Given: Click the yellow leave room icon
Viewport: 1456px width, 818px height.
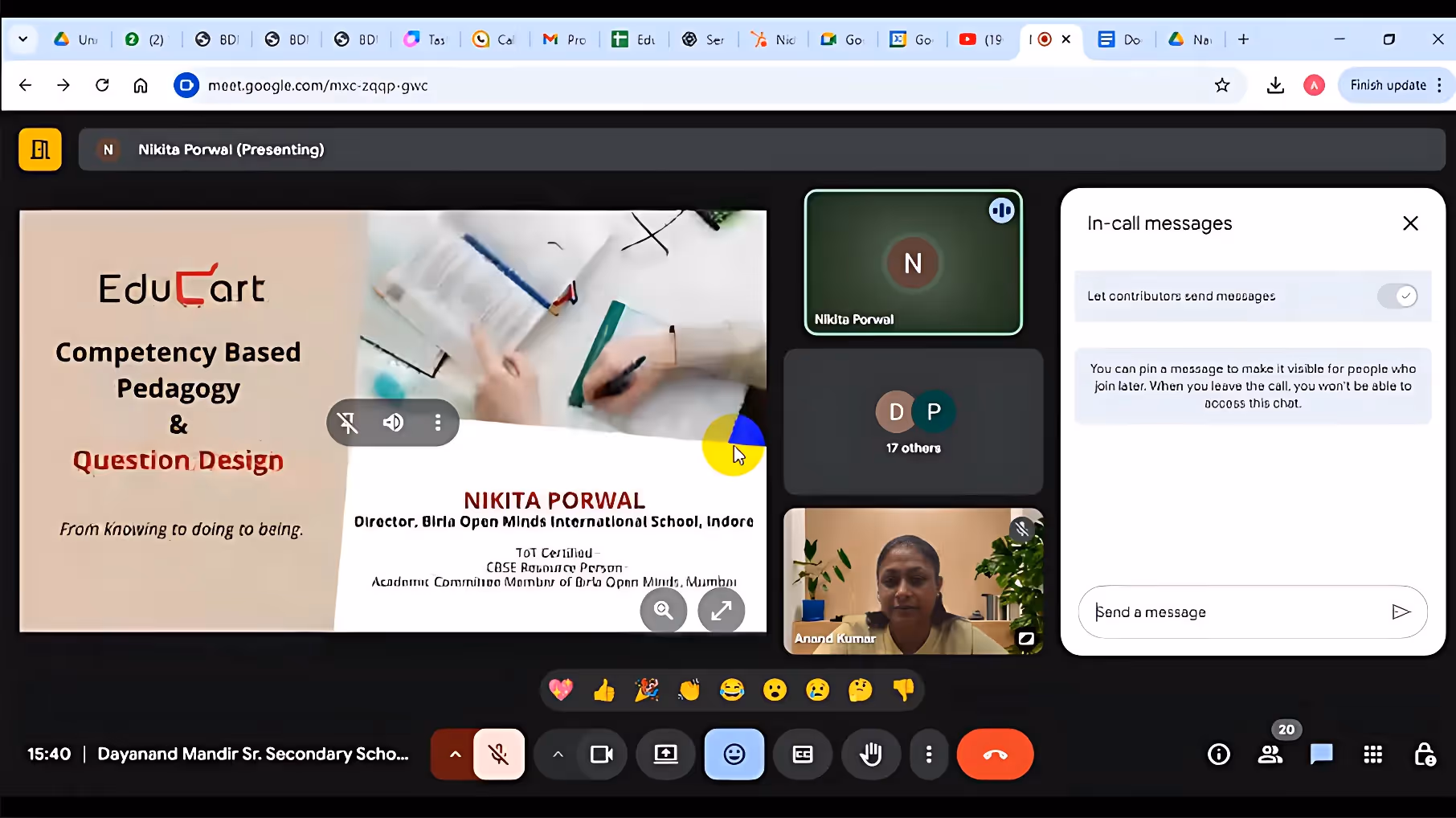Looking at the screenshot, I should pos(40,149).
